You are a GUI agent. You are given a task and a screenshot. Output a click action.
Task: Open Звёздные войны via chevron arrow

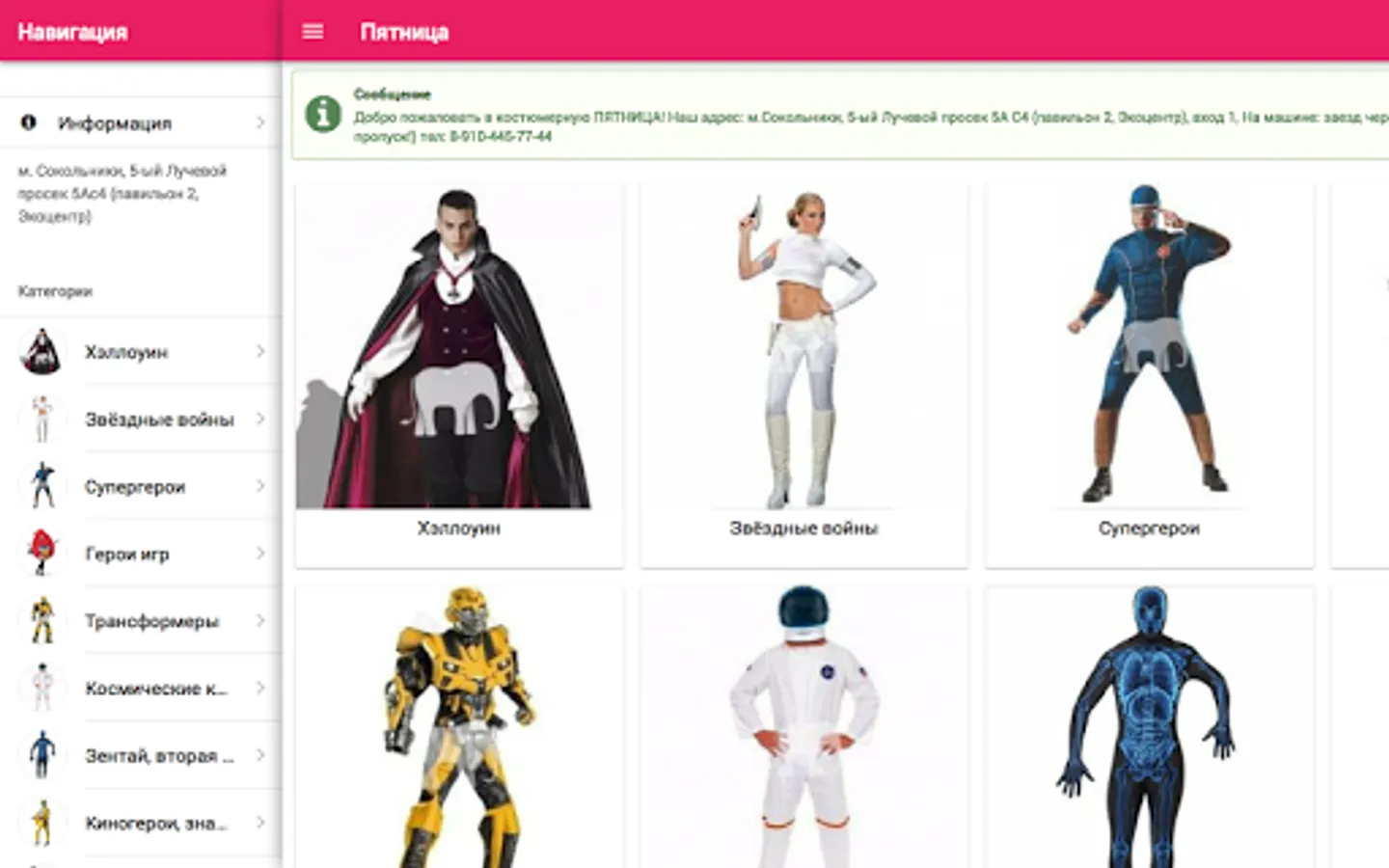260,419
